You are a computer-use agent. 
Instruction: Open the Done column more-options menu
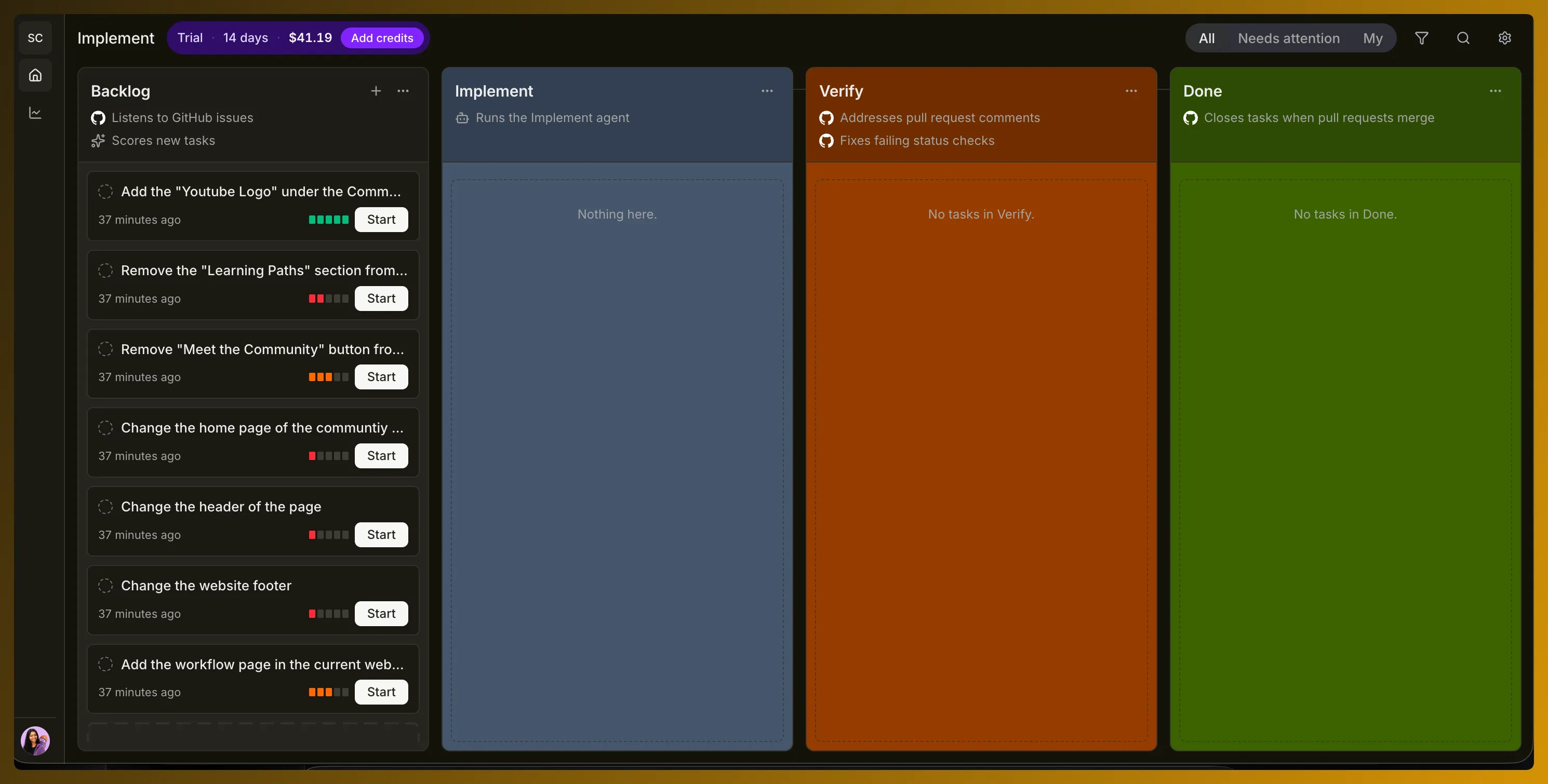point(1495,91)
